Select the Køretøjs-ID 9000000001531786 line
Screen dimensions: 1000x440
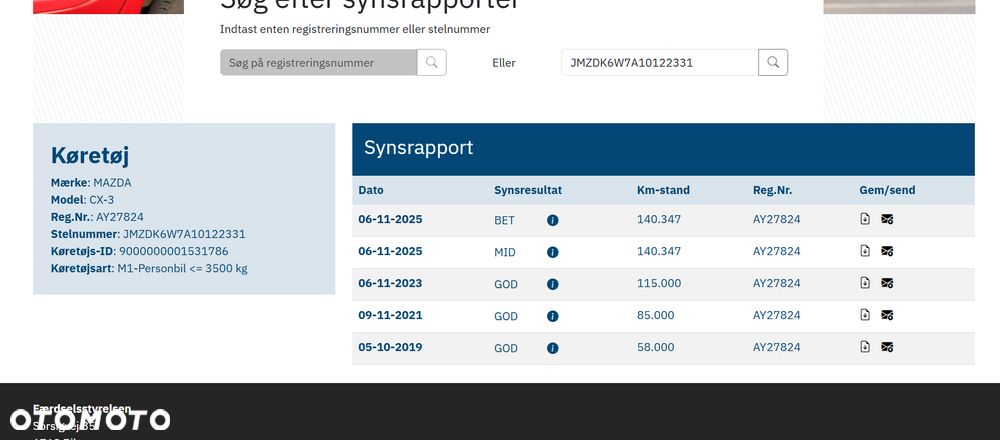[x=140, y=251]
